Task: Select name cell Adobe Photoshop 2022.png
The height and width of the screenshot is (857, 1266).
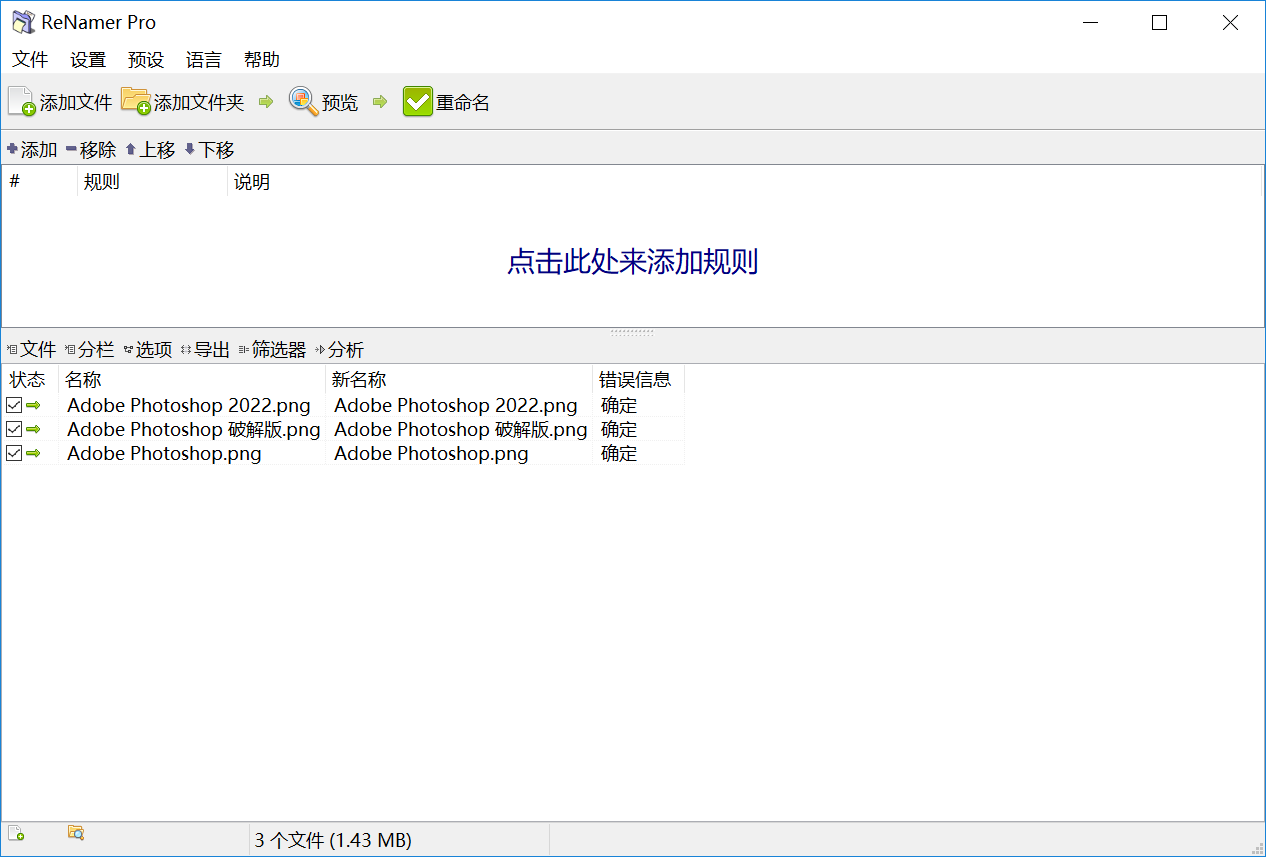Action: pos(189,405)
